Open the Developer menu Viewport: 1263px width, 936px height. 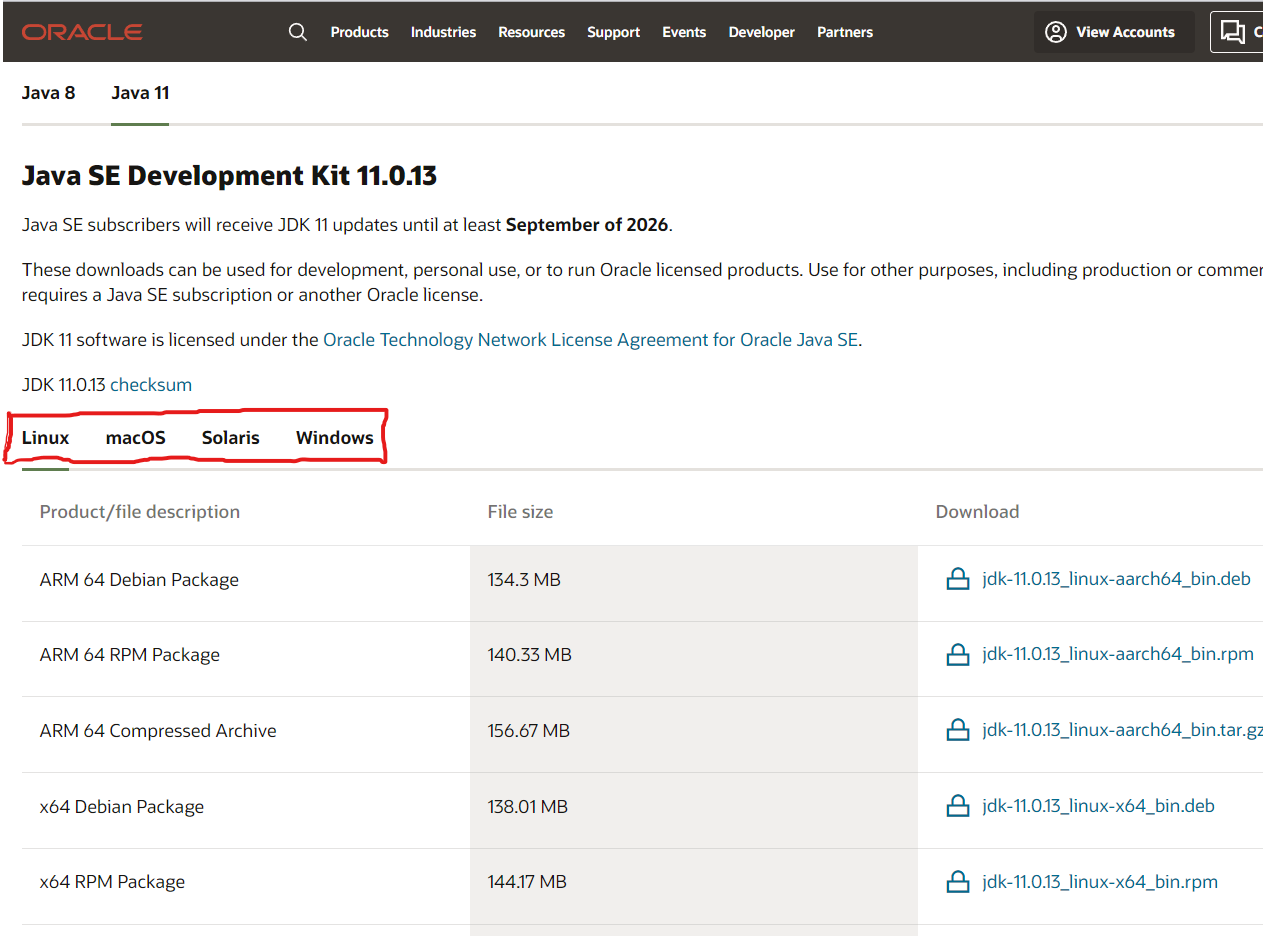click(761, 32)
